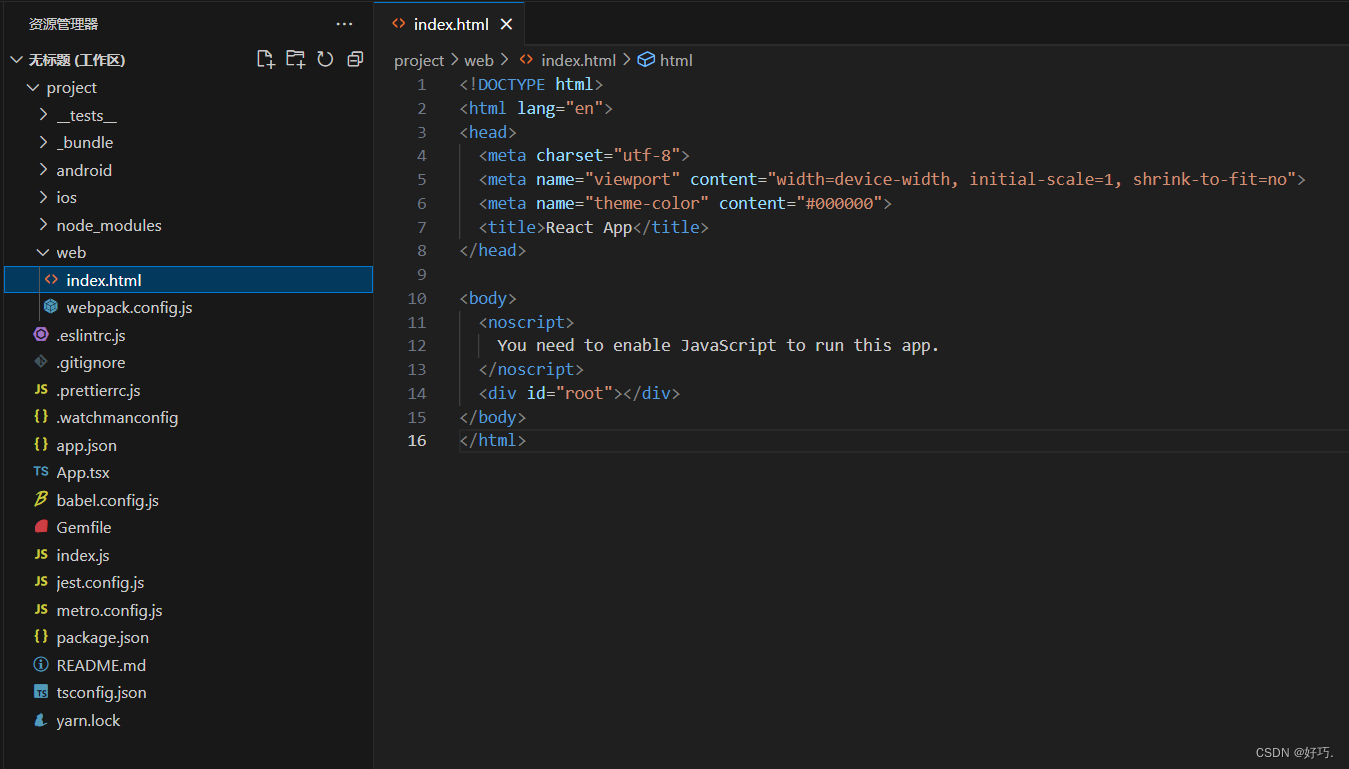This screenshot has height=769, width=1349.
Task: Click the blue webpack.config.js file icon
Action: pos(52,307)
